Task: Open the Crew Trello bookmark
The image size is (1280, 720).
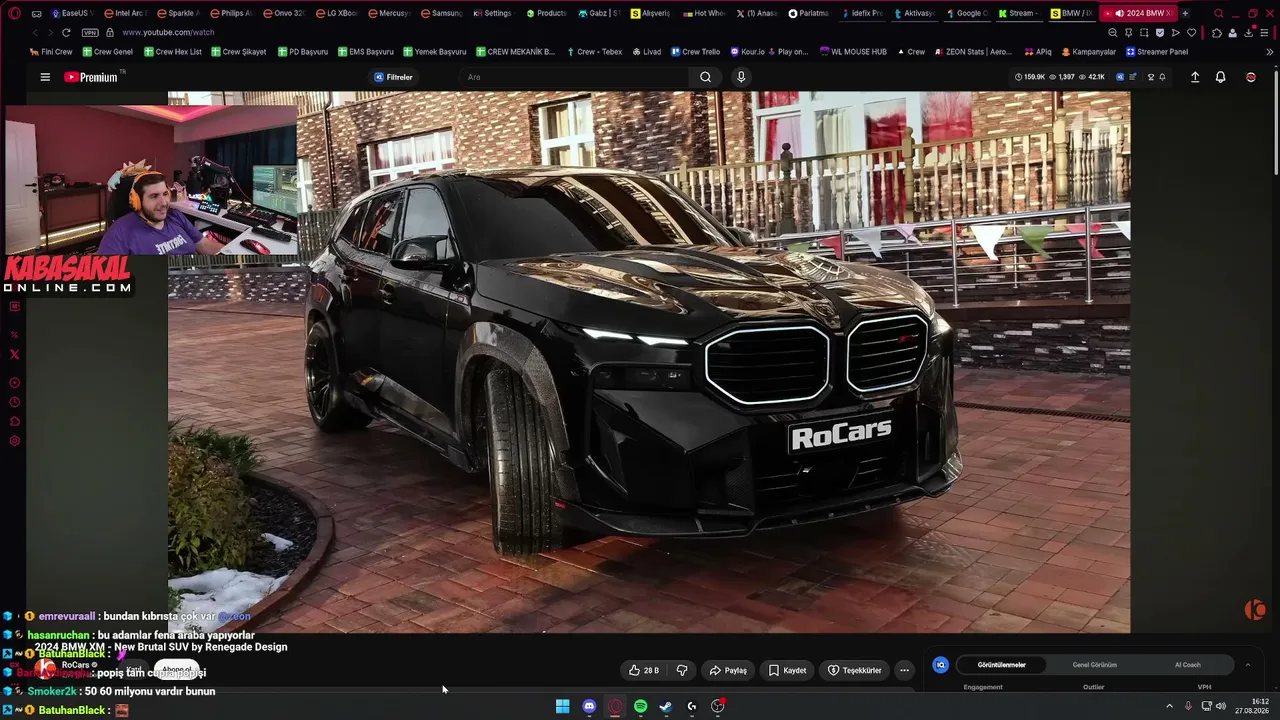Action: click(695, 51)
